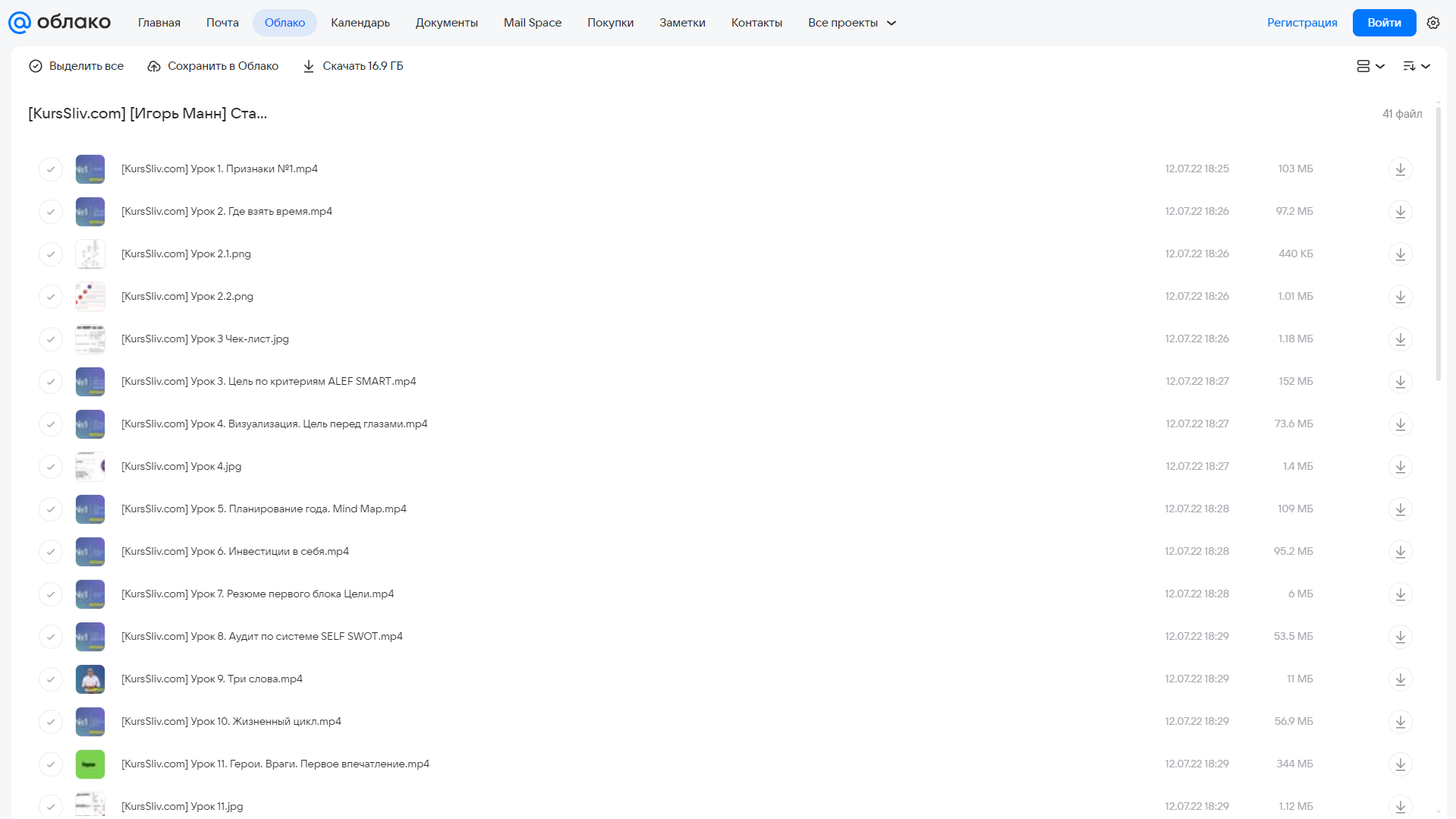This screenshot has width=1456, height=819.
Task: Click download icon for Урок 4.jpg
Action: (x=1400, y=467)
